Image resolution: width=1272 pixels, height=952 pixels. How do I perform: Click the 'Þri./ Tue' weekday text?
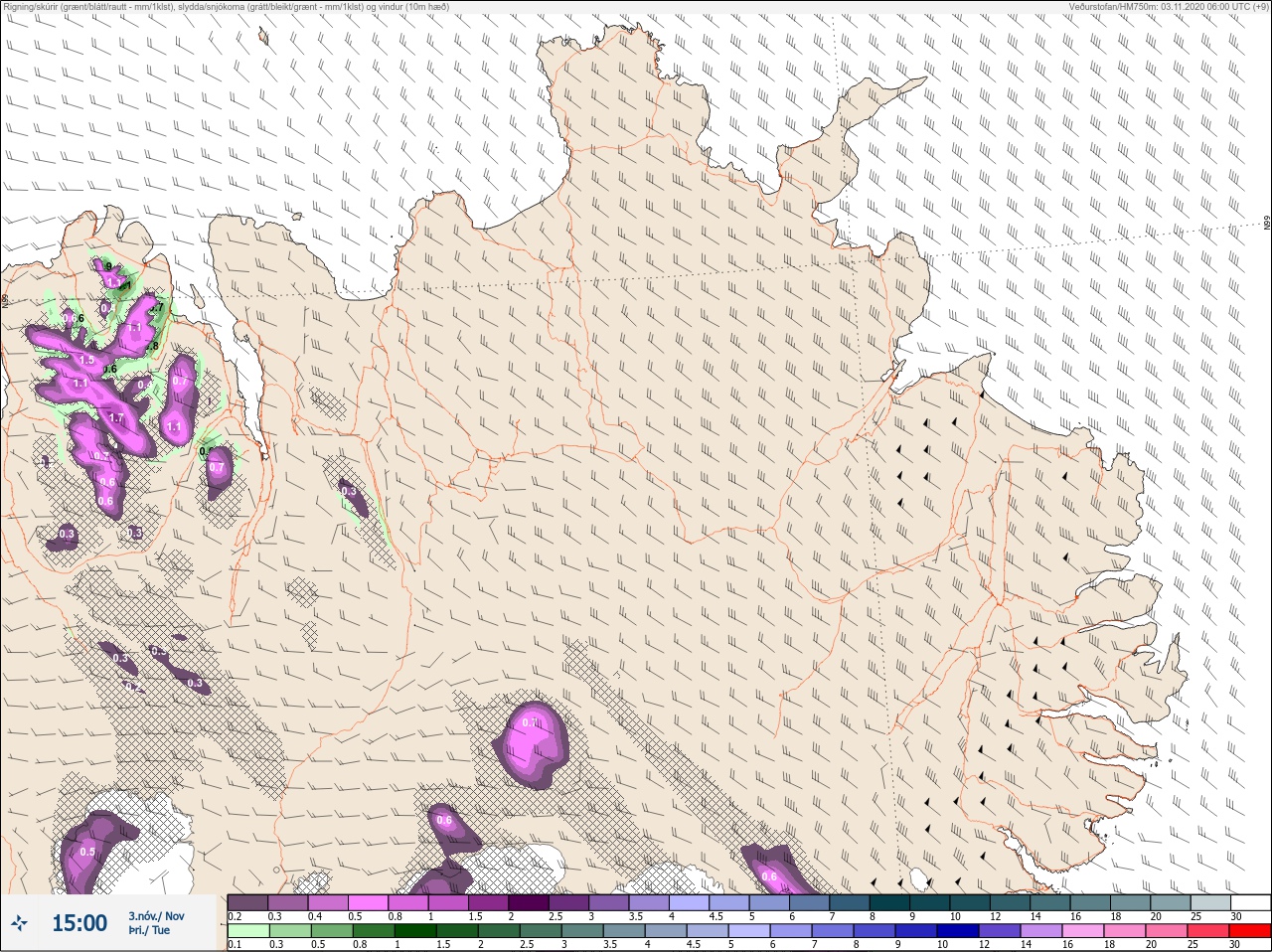click(x=149, y=931)
